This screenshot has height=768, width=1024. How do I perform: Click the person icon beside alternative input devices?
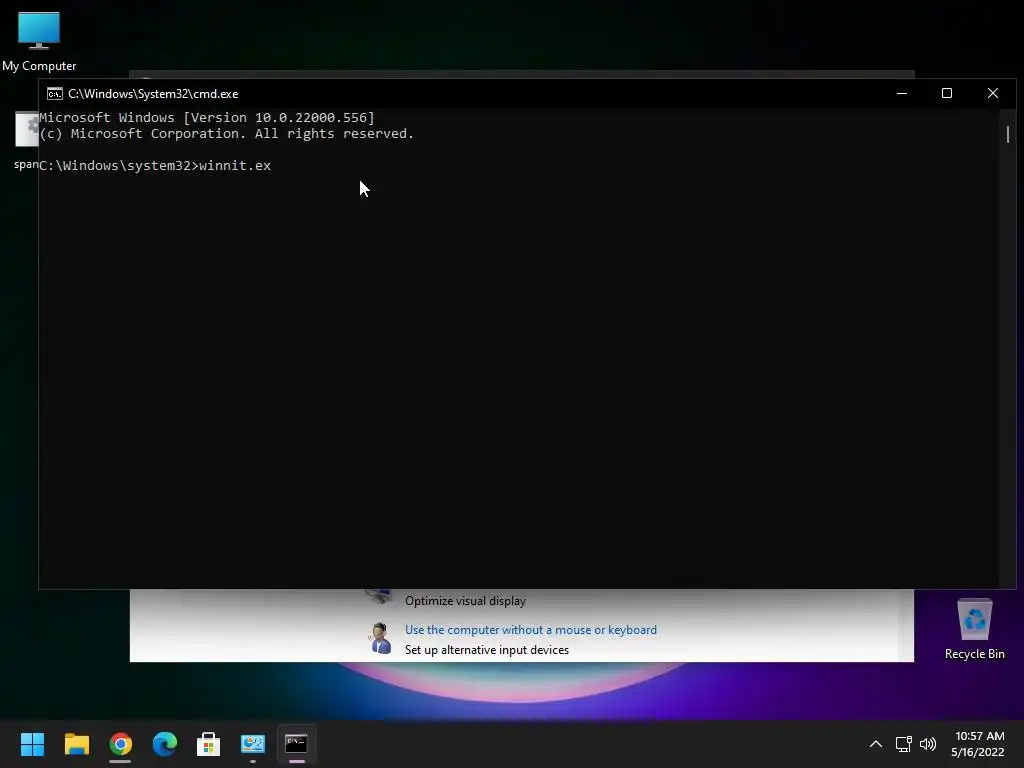(379, 638)
